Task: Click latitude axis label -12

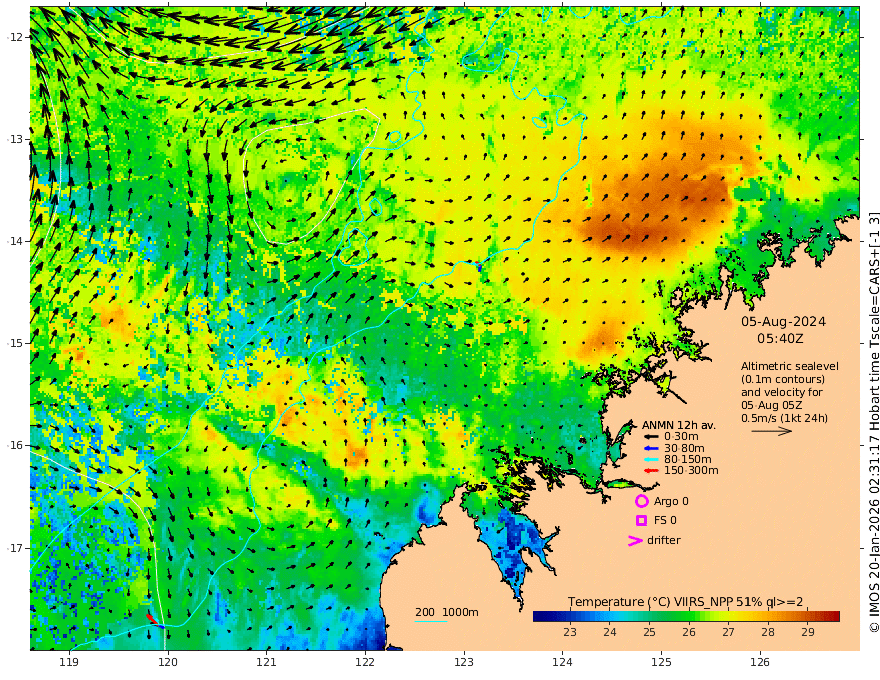Action: coord(14,37)
